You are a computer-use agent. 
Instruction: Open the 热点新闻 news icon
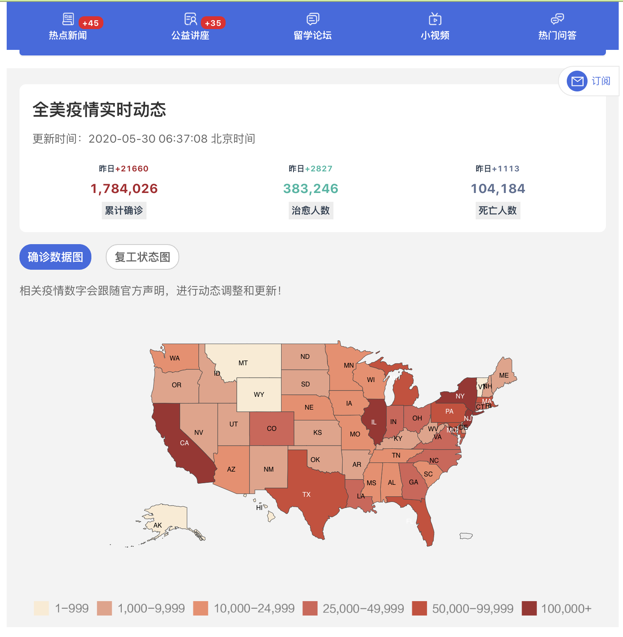[68, 19]
